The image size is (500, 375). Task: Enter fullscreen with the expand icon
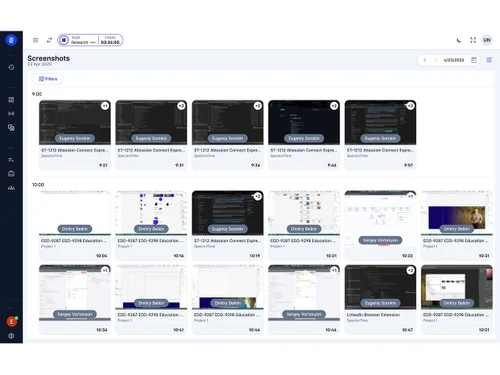[473, 40]
